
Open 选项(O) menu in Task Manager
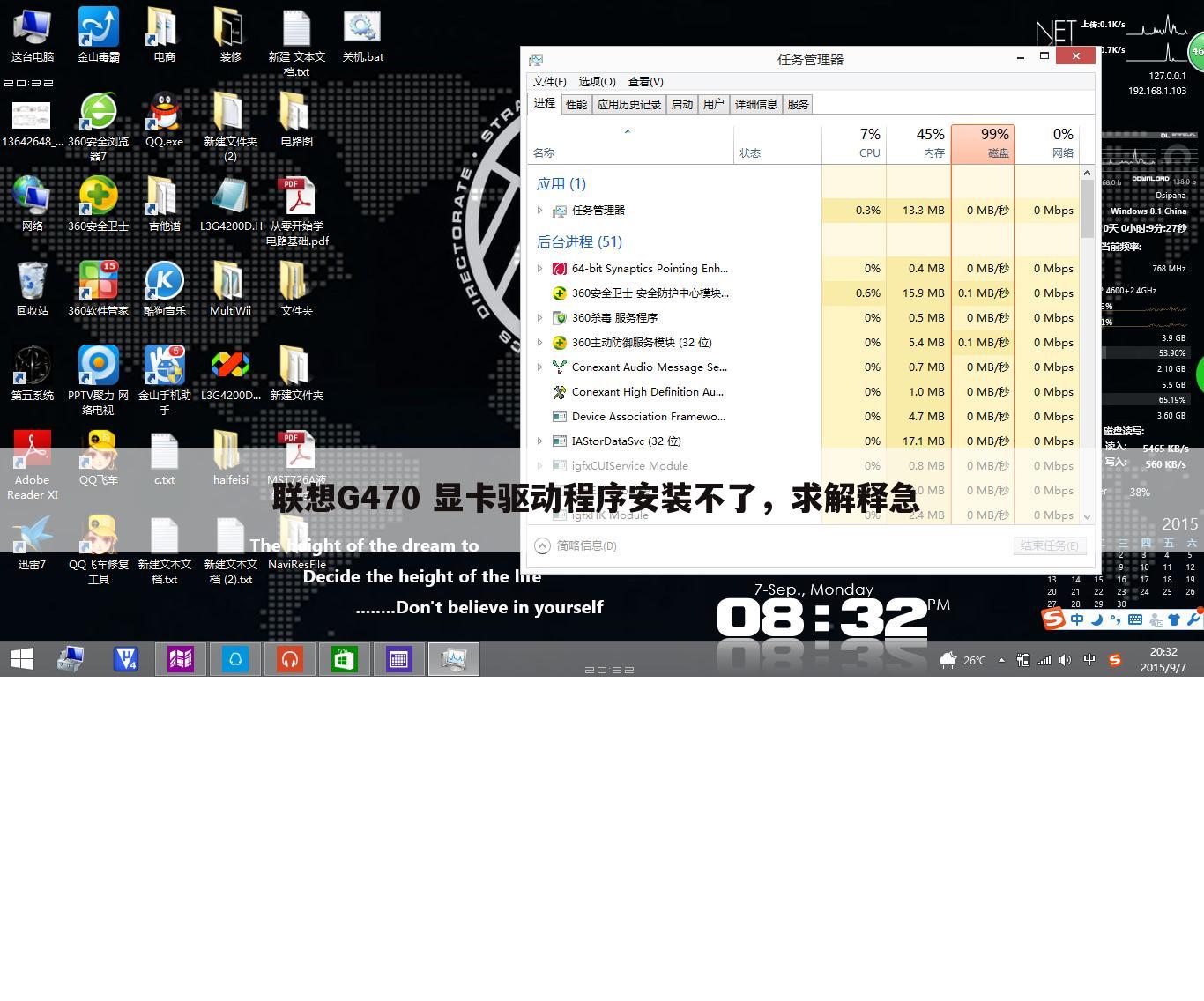coord(597,81)
